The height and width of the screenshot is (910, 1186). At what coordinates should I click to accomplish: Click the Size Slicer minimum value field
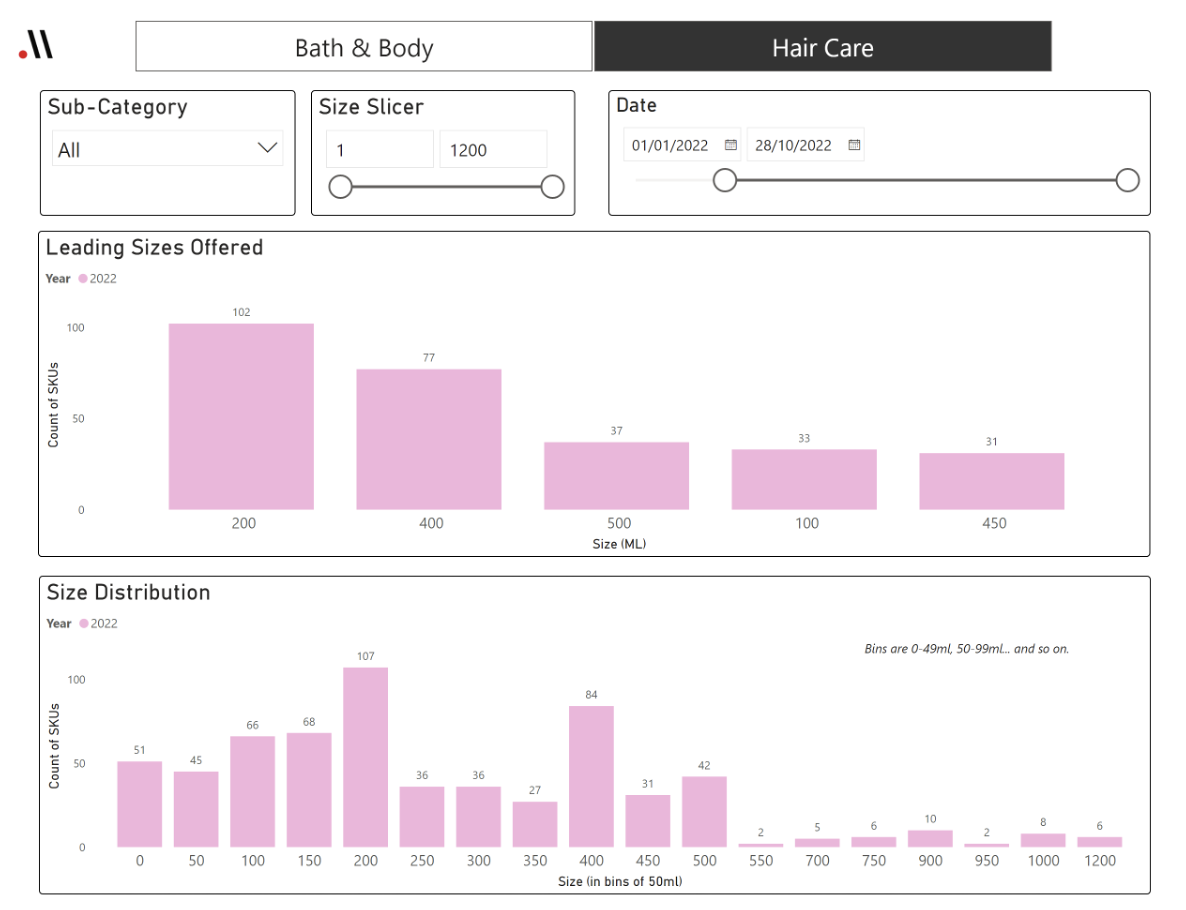379,150
